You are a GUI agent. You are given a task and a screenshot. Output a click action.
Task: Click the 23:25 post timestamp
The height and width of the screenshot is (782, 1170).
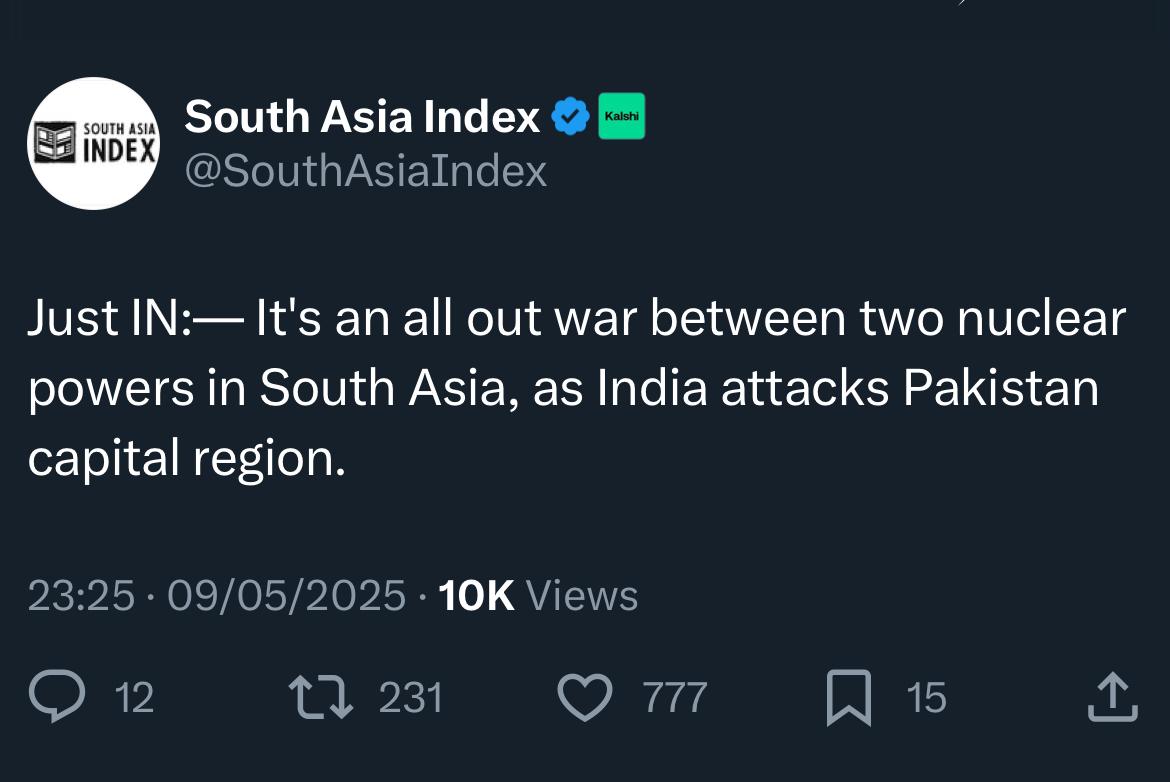click(x=81, y=596)
